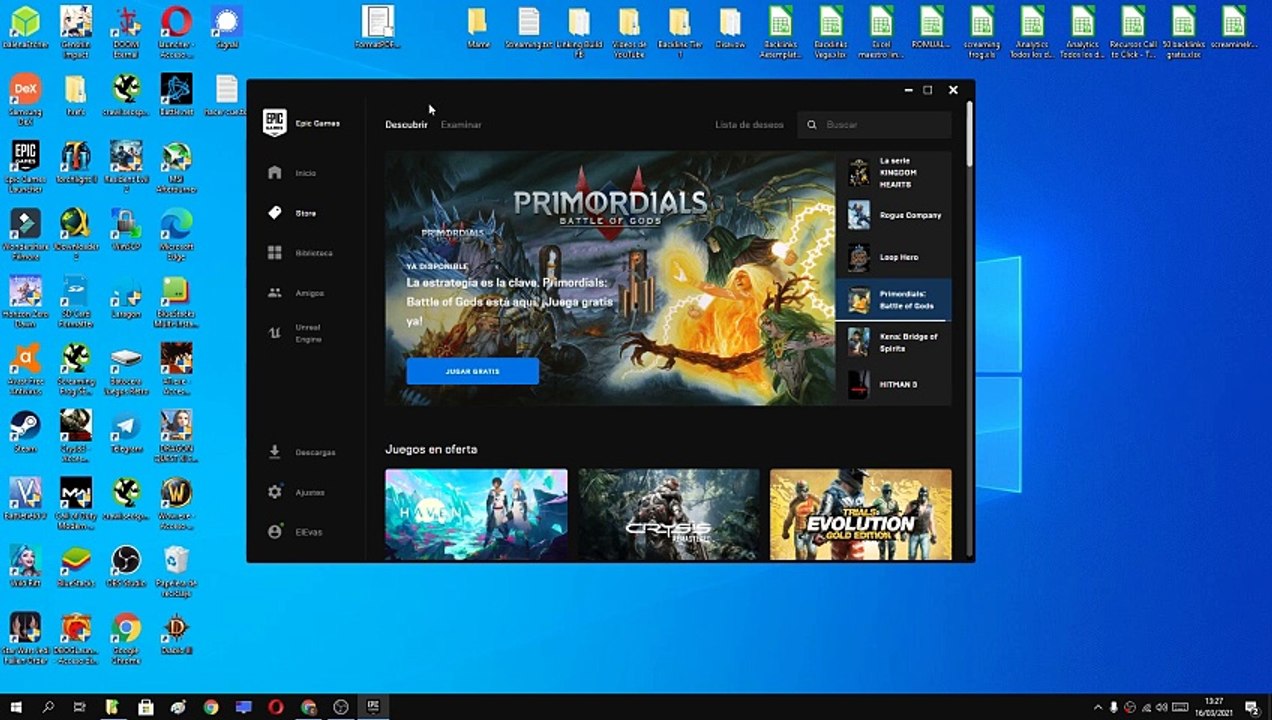Select Loop Hero carousel item

(894, 257)
